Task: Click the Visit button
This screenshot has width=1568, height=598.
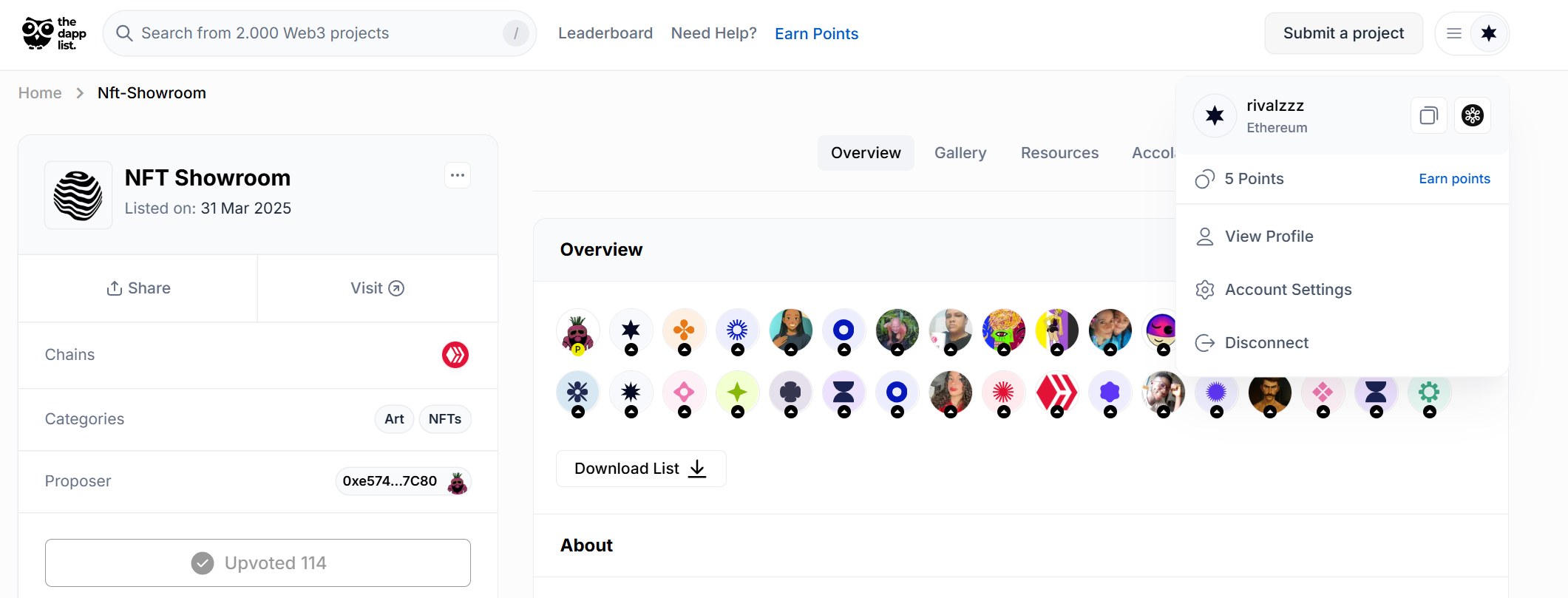Action: click(378, 288)
